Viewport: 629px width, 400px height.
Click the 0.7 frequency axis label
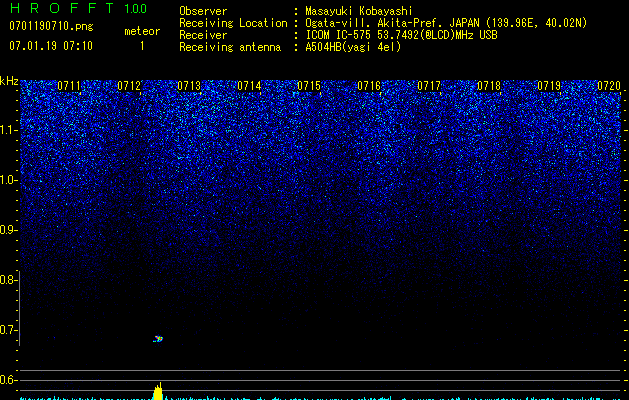[8, 330]
